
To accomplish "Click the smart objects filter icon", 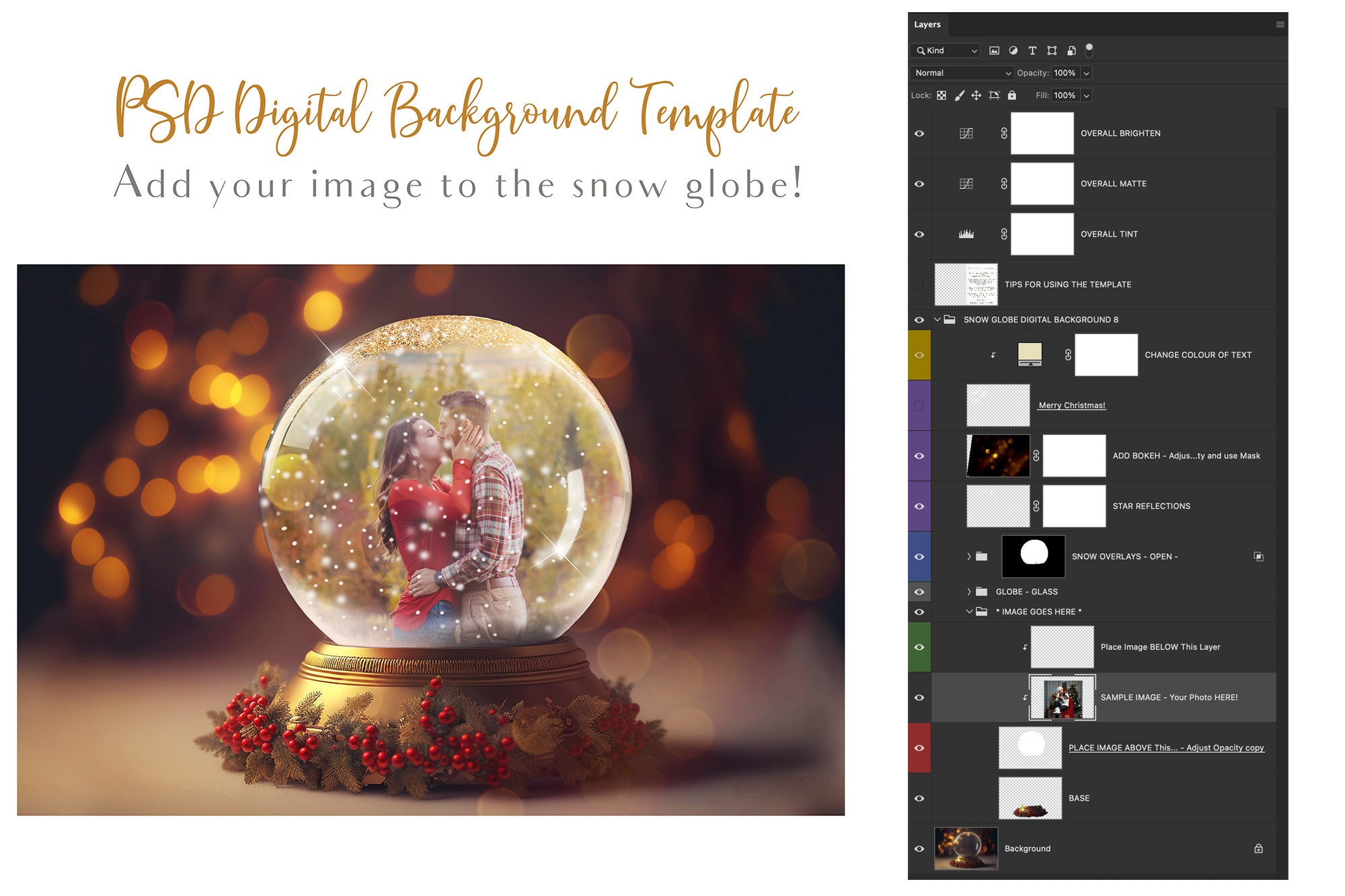I will [1072, 50].
